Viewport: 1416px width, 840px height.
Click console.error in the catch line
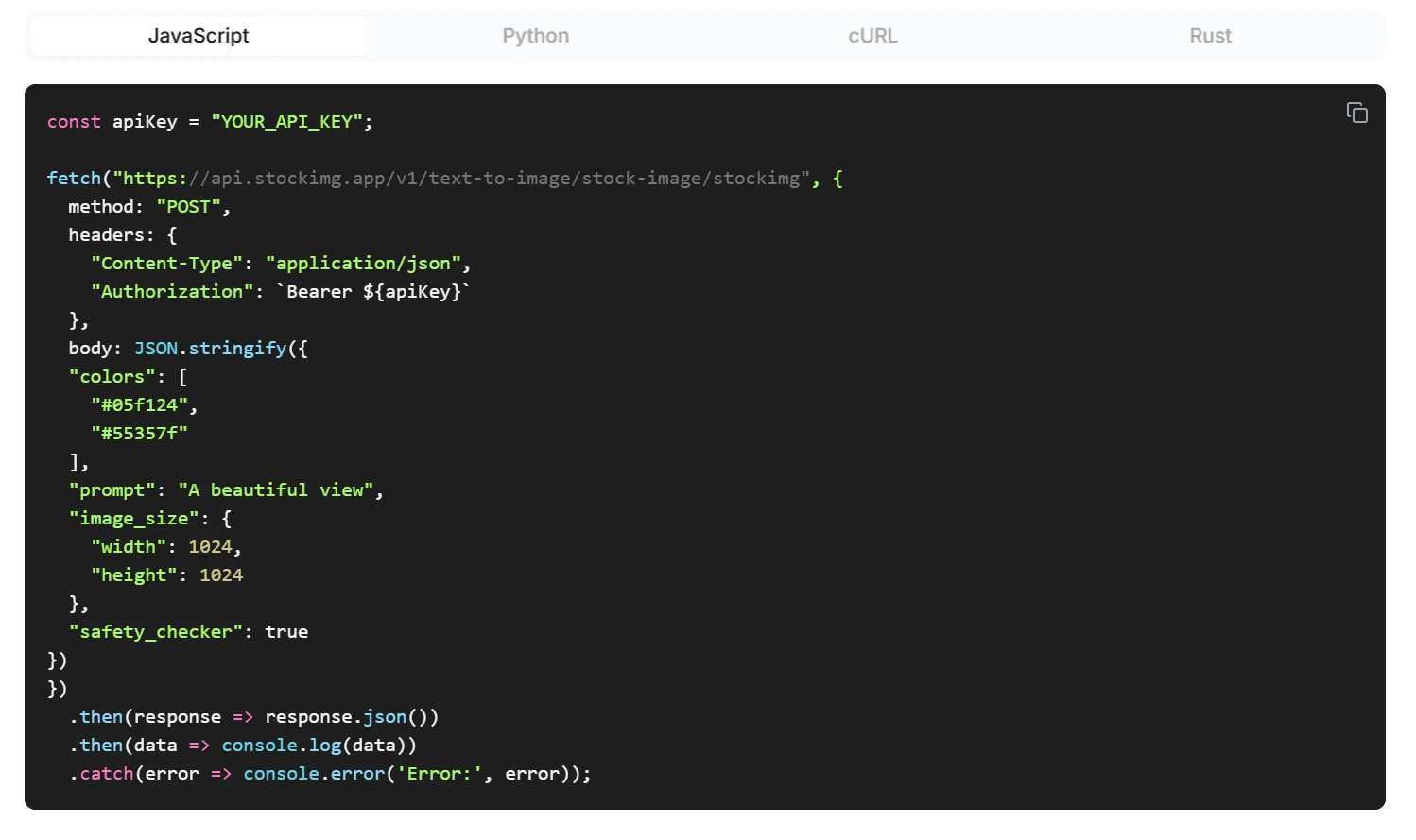[x=313, y=774]
